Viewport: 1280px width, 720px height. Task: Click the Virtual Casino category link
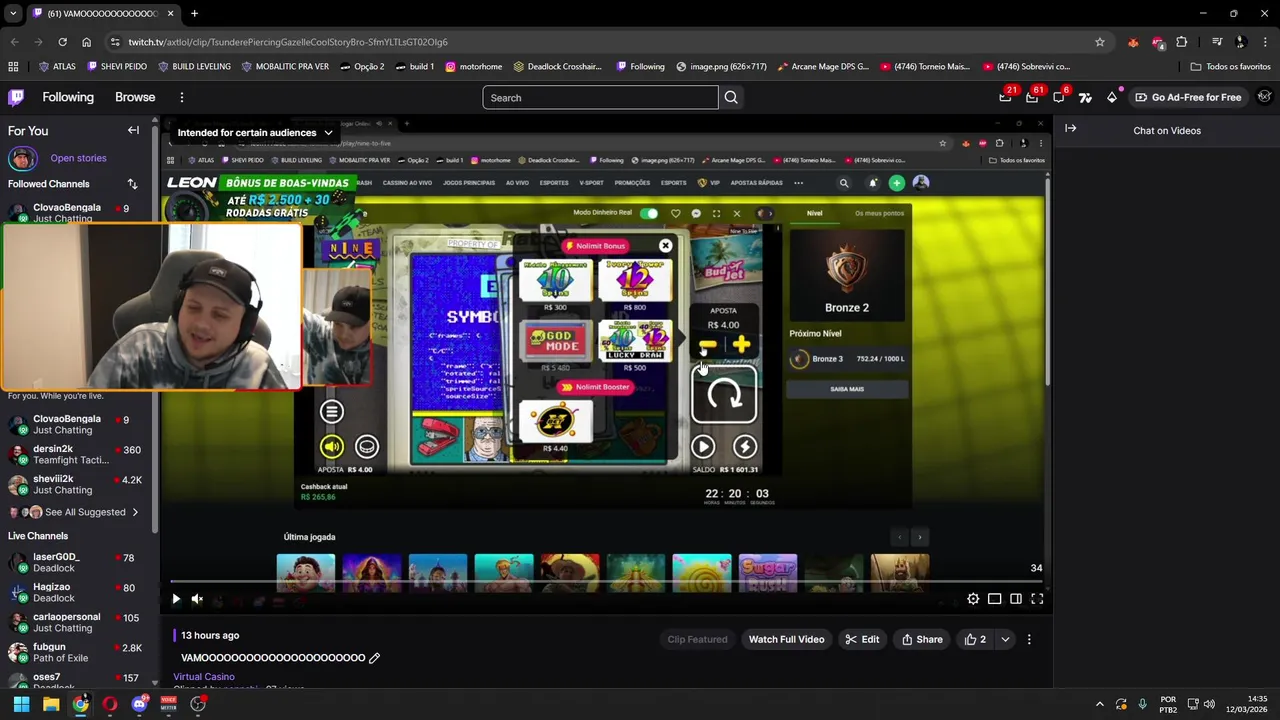(x=204, y=677)
